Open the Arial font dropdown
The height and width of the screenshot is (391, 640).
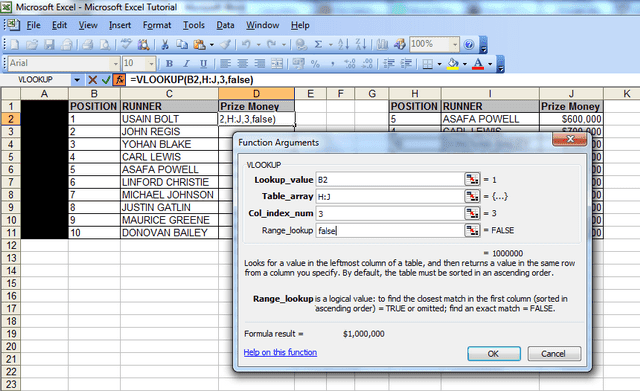pos(115,64)
